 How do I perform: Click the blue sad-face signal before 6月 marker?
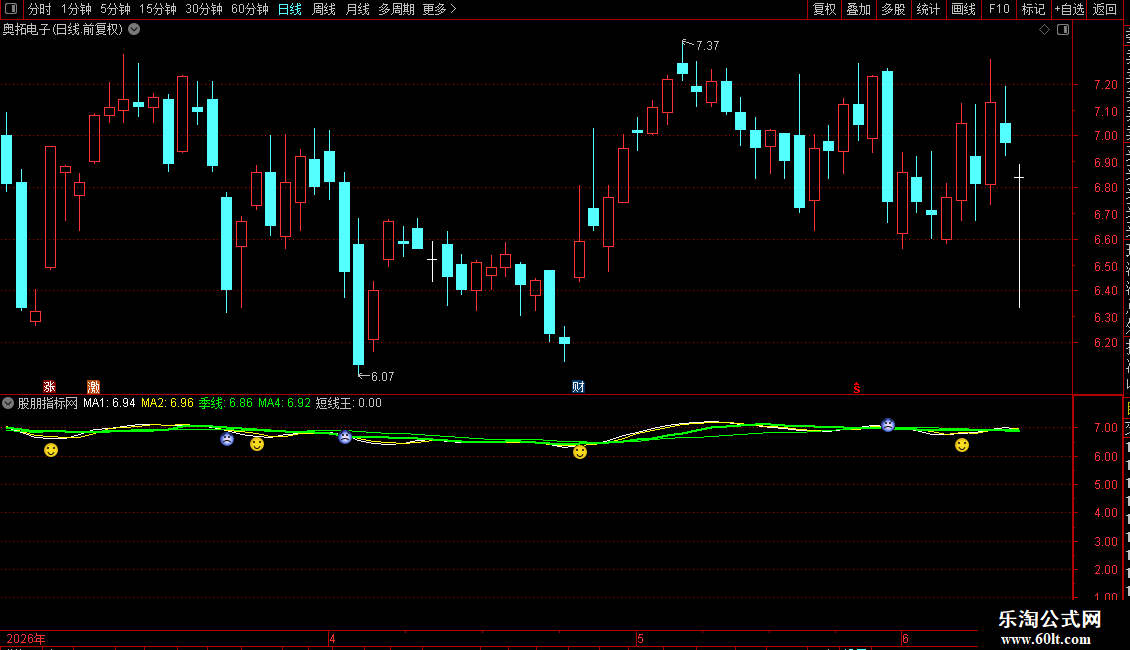889,425
